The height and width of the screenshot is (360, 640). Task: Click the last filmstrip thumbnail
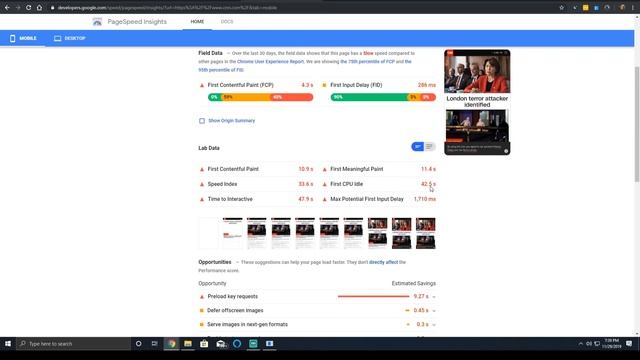point(426,233)
